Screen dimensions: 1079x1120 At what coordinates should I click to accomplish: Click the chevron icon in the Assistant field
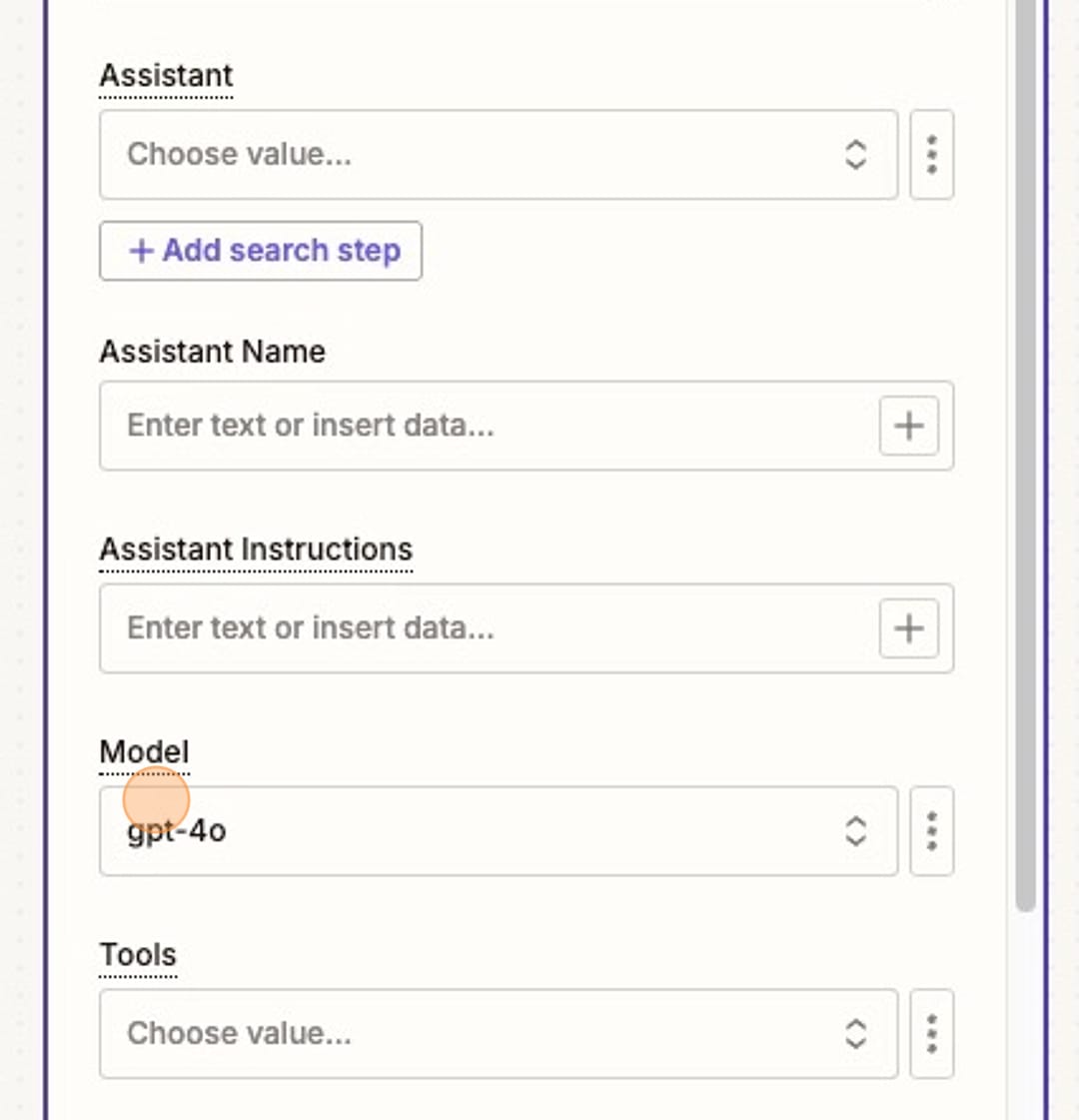pyautogui.click(x=856, y=154)
